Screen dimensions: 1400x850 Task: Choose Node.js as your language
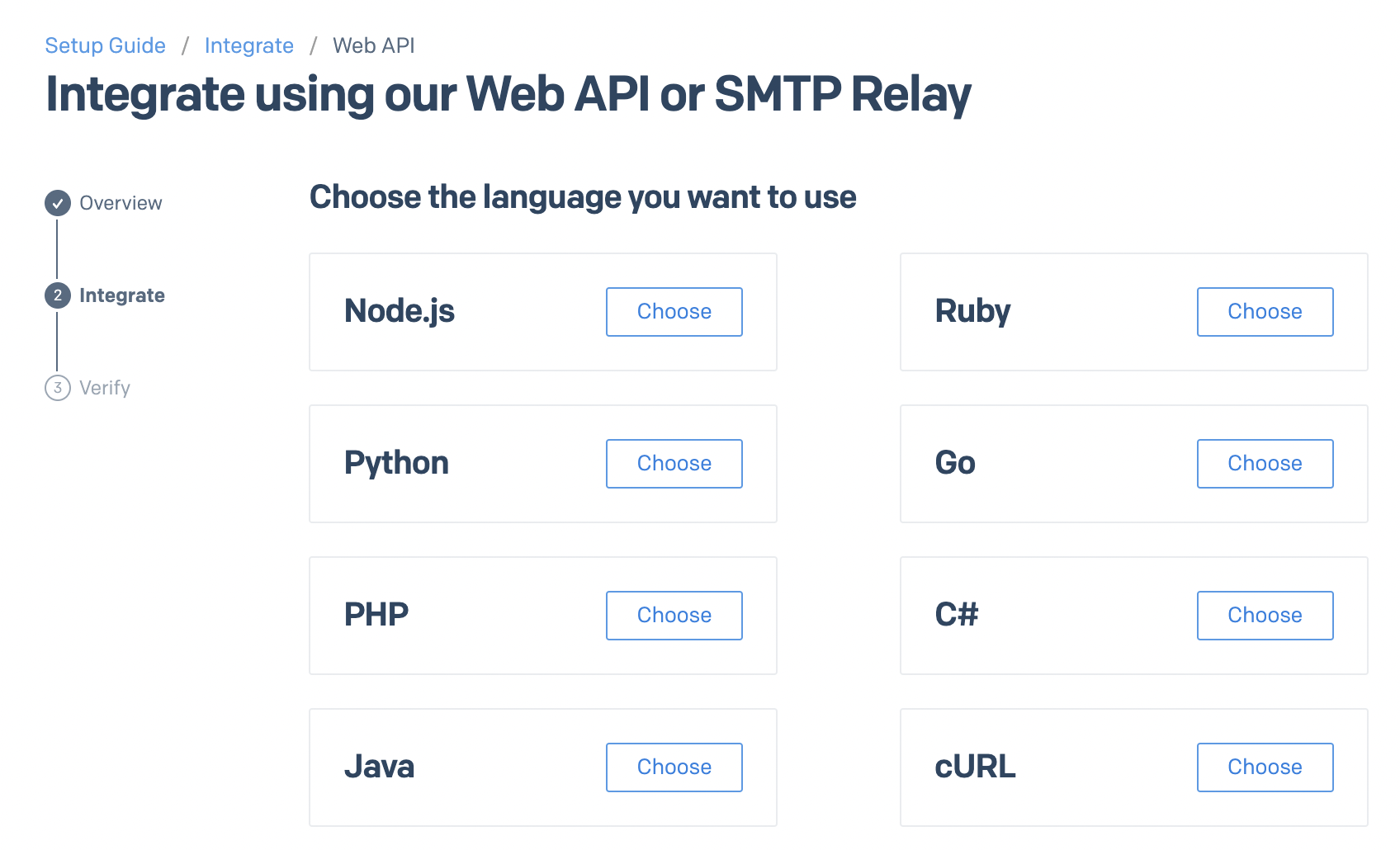[674, 311]
